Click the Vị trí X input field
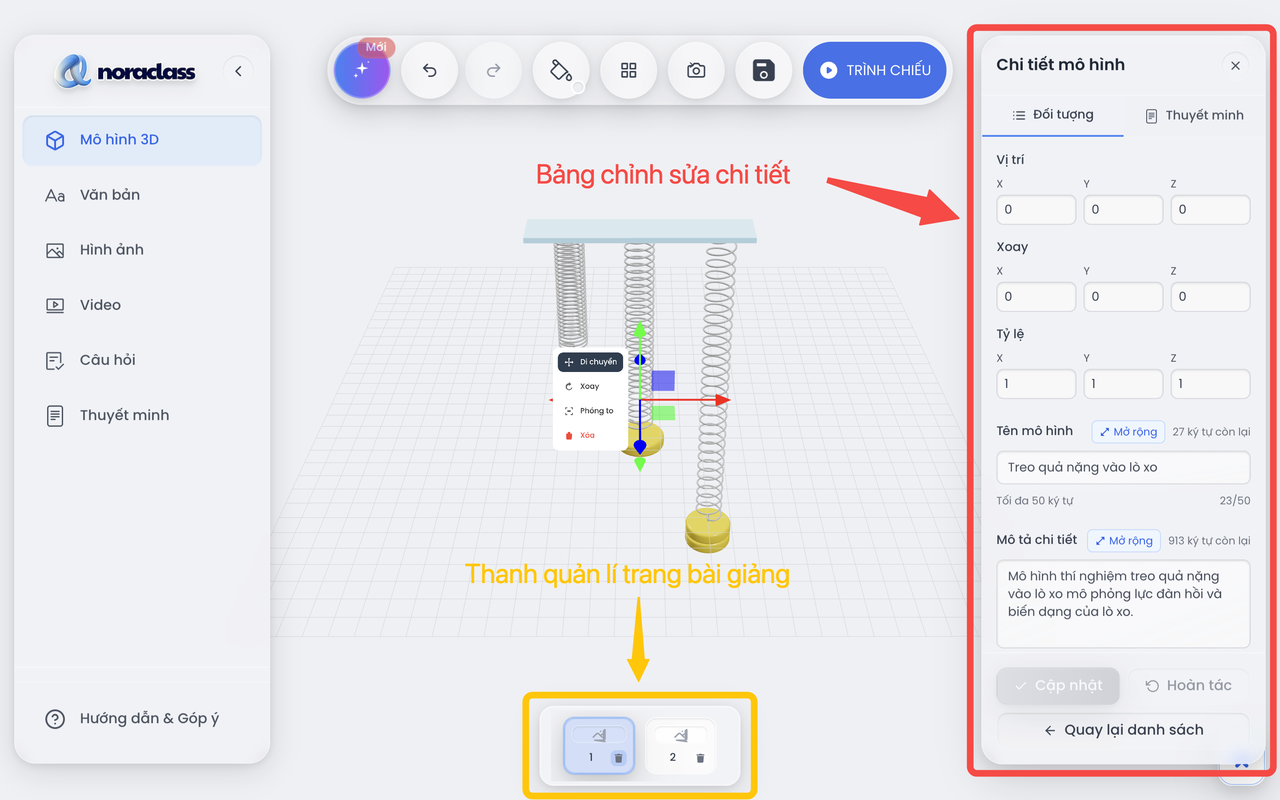 pyautogui.click(x=1036, y=210)
